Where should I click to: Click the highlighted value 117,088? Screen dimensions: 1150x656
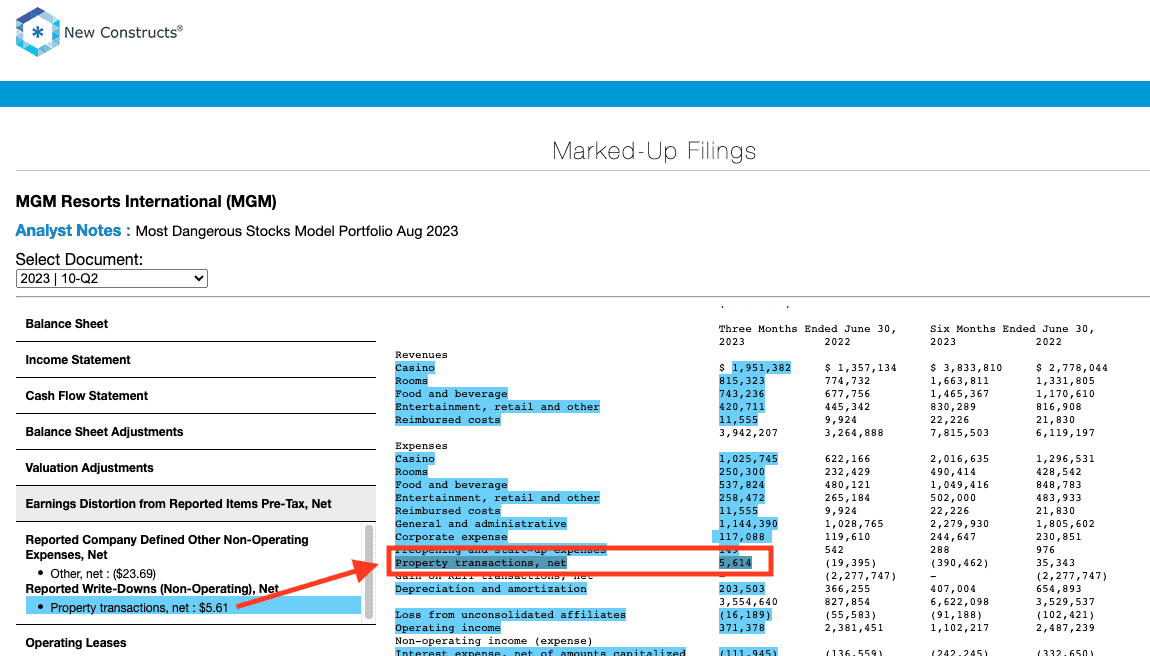741,537
